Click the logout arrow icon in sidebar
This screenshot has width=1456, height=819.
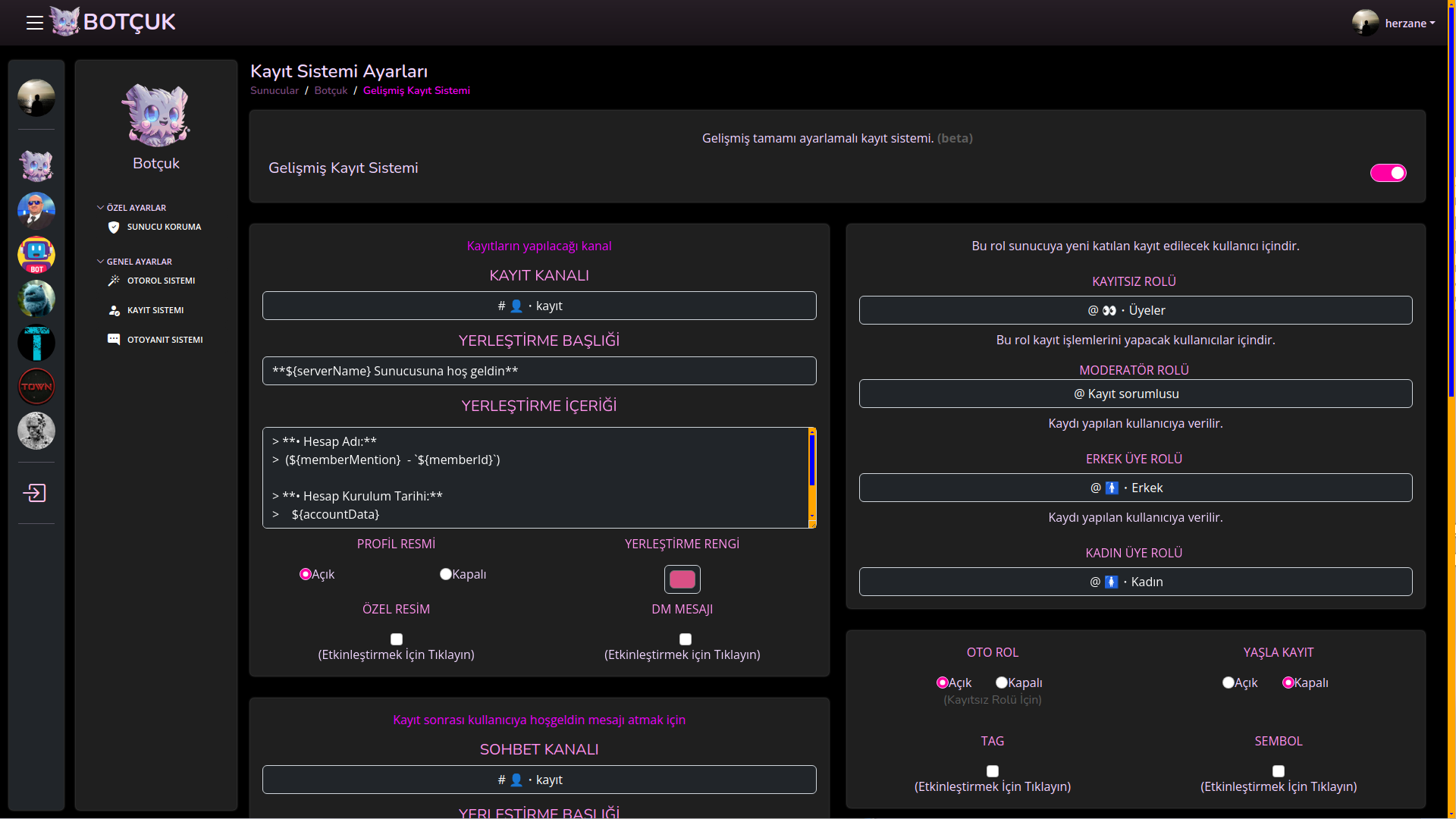tap(35, 493)
